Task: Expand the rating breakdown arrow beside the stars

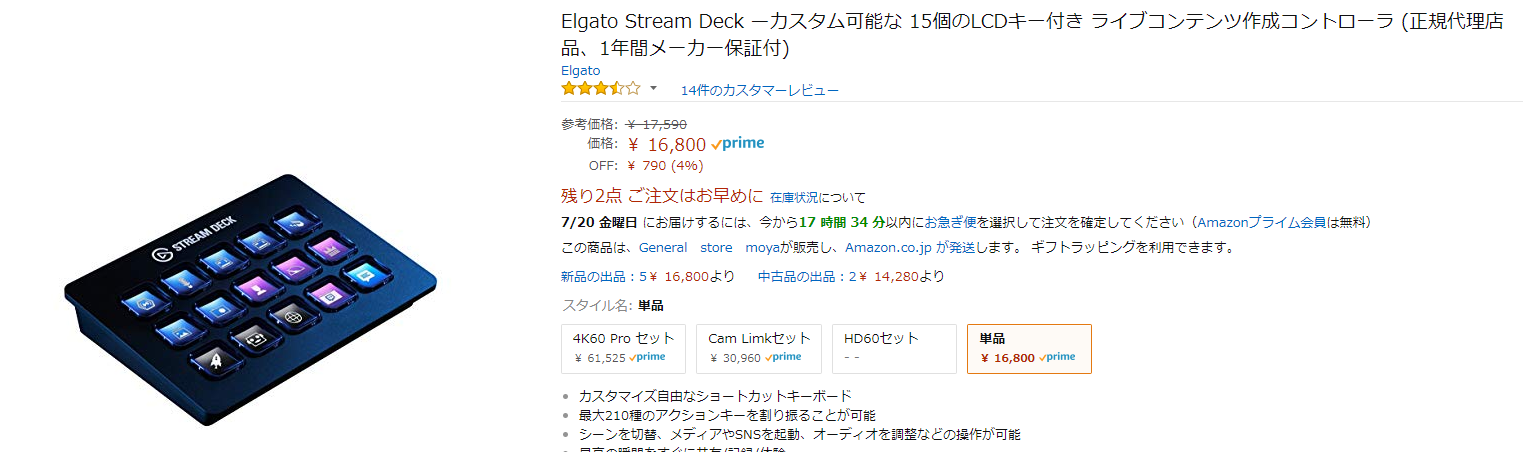Action: pyautogui.click(x=653, y=89)
